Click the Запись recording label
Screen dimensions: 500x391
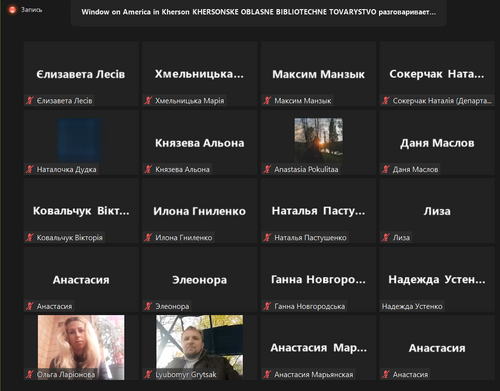[32, 10]
